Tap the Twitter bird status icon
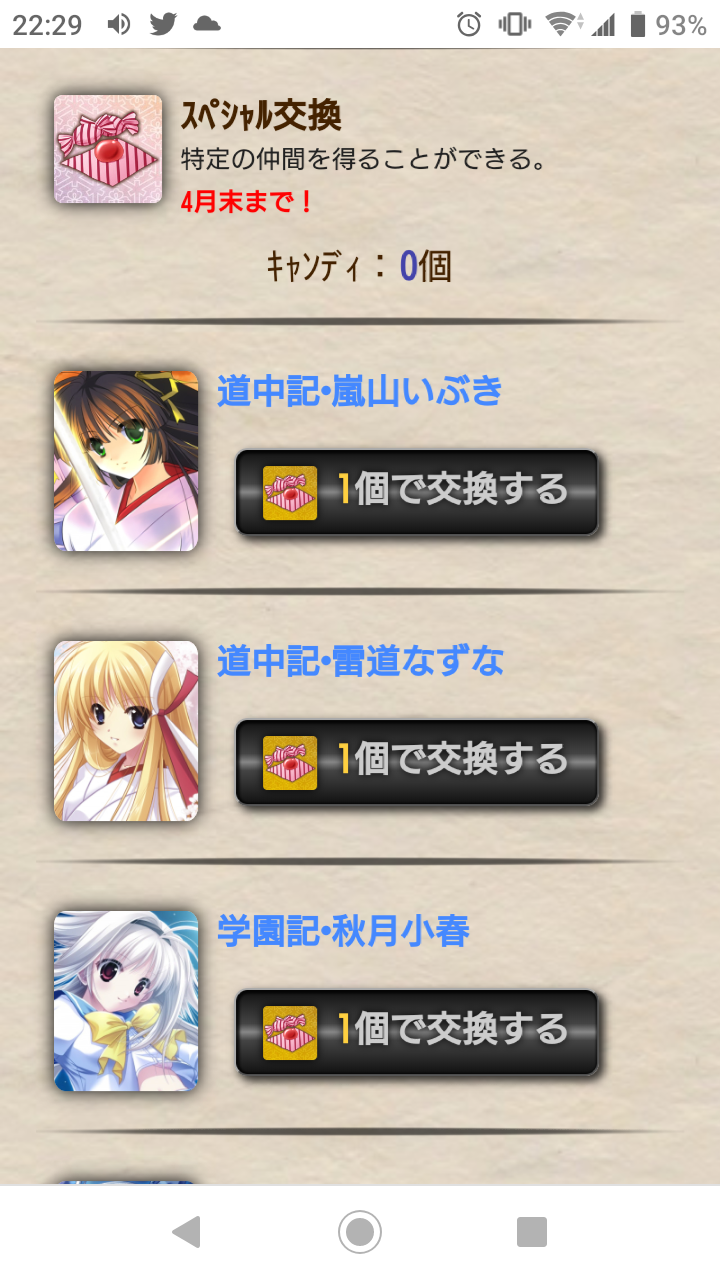The image size is (720, 1280). [x=163, y=24]
